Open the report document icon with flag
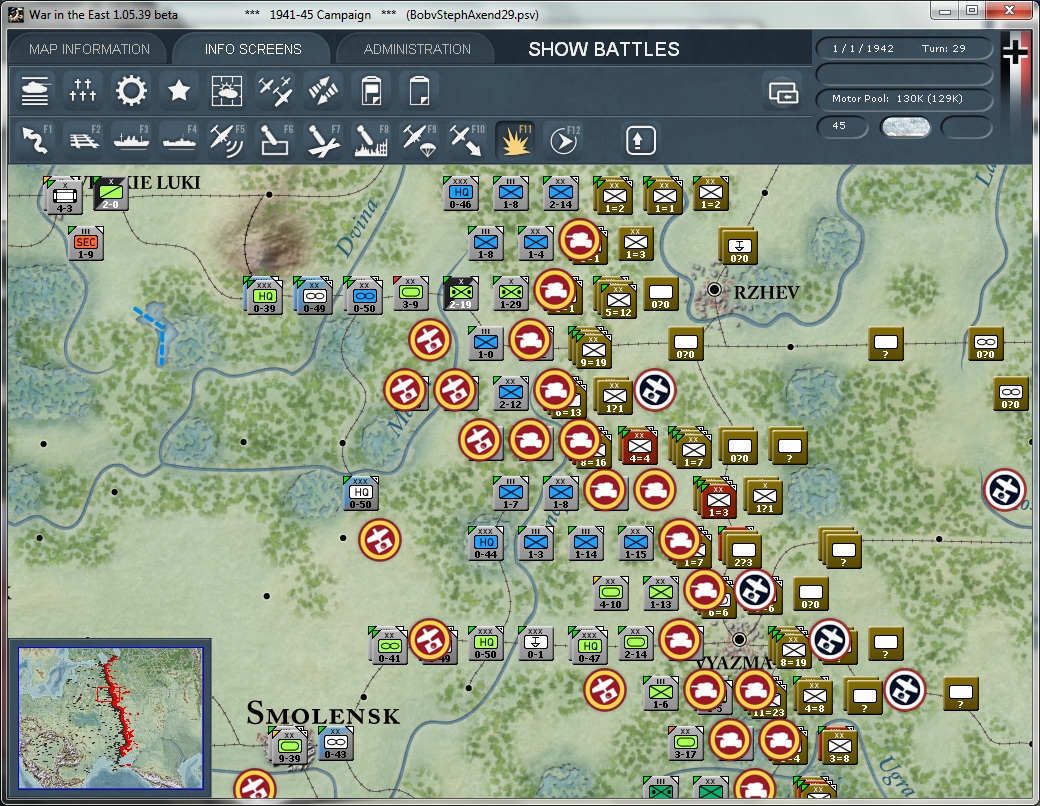 coord(371,91)
